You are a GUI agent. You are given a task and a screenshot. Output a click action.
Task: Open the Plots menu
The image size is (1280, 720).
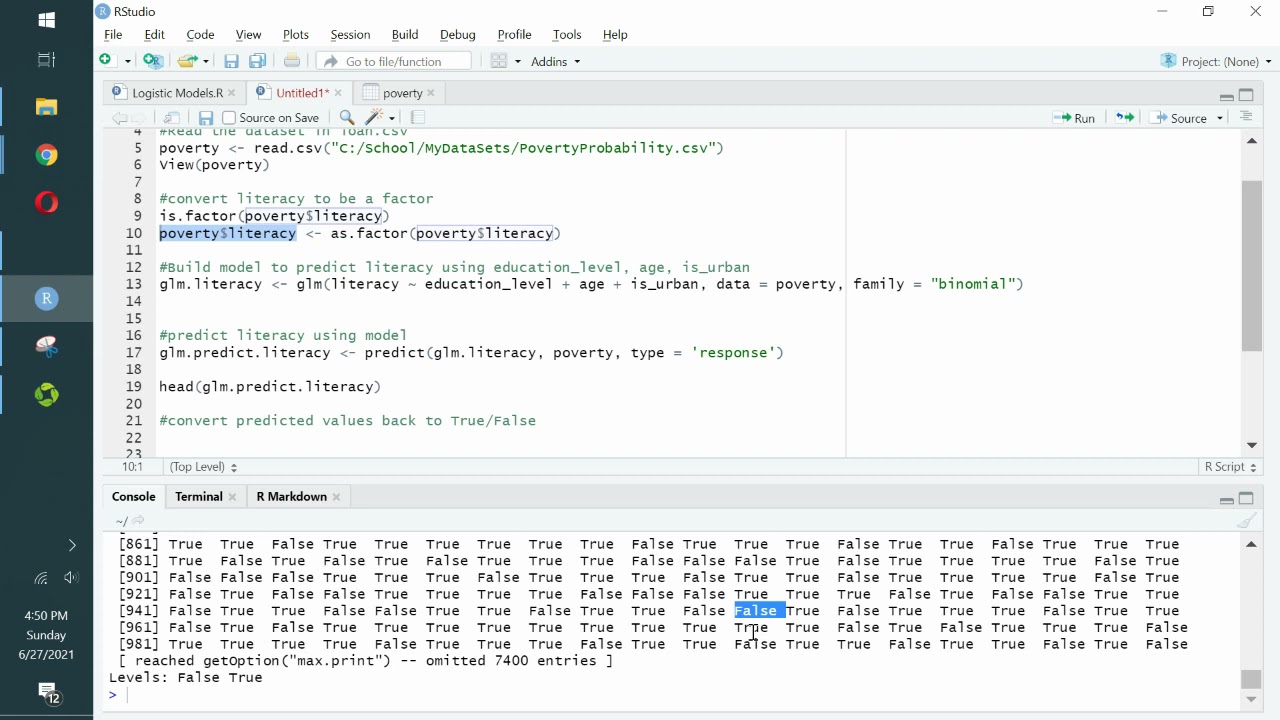(x=295, y=34)
